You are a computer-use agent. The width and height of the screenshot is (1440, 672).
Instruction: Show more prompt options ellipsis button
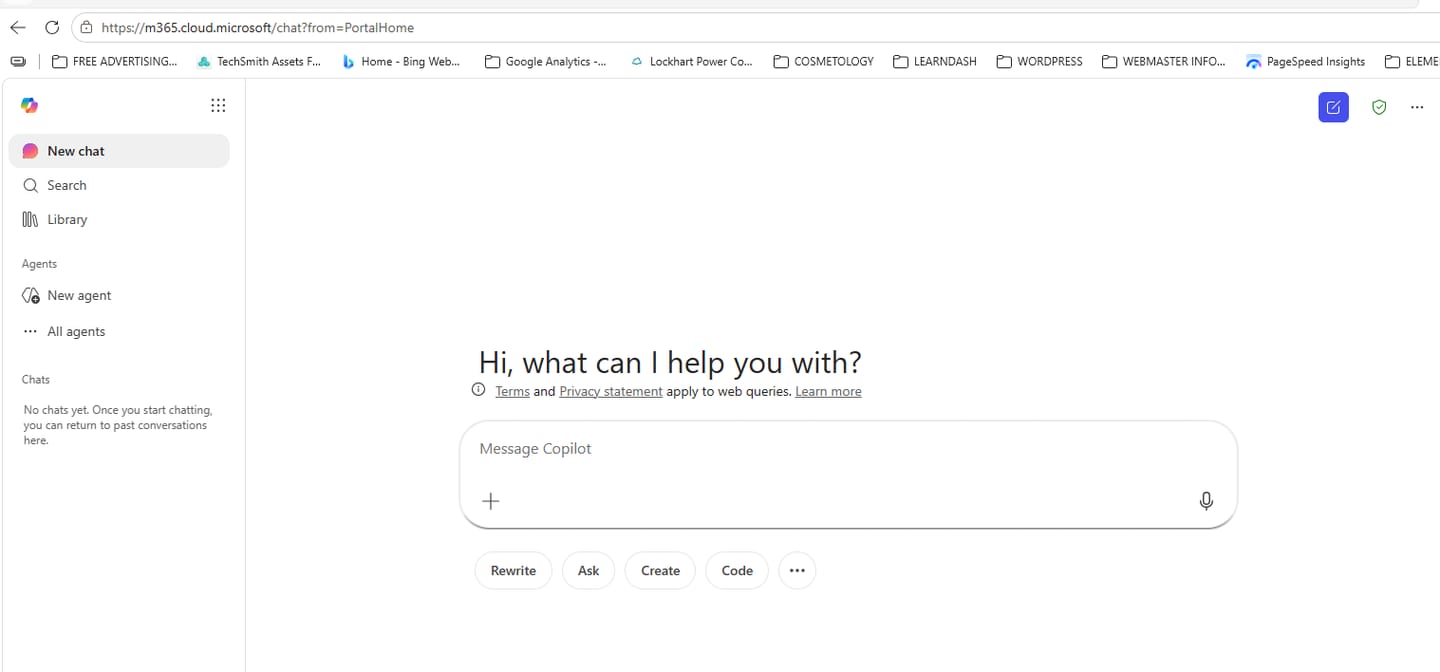coord(797,570)
